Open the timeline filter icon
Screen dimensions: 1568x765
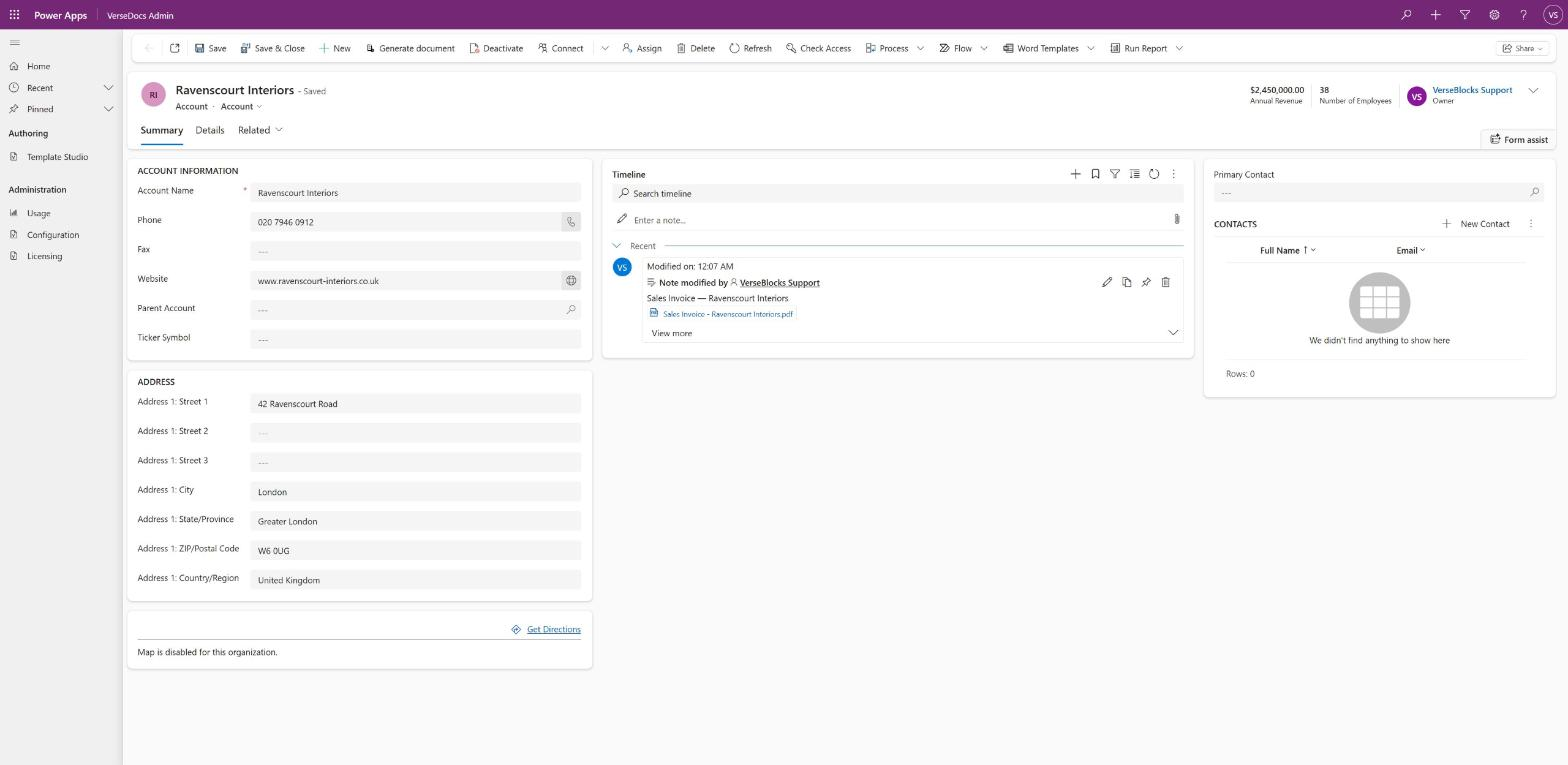point(1115,174)
